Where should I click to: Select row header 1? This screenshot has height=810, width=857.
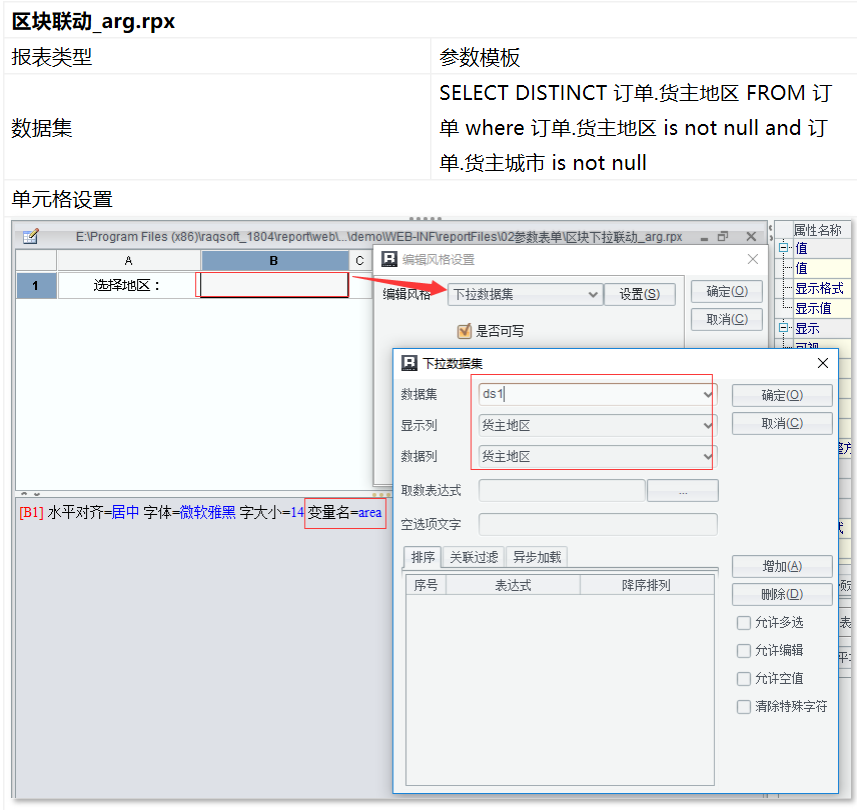pos(36,285)
